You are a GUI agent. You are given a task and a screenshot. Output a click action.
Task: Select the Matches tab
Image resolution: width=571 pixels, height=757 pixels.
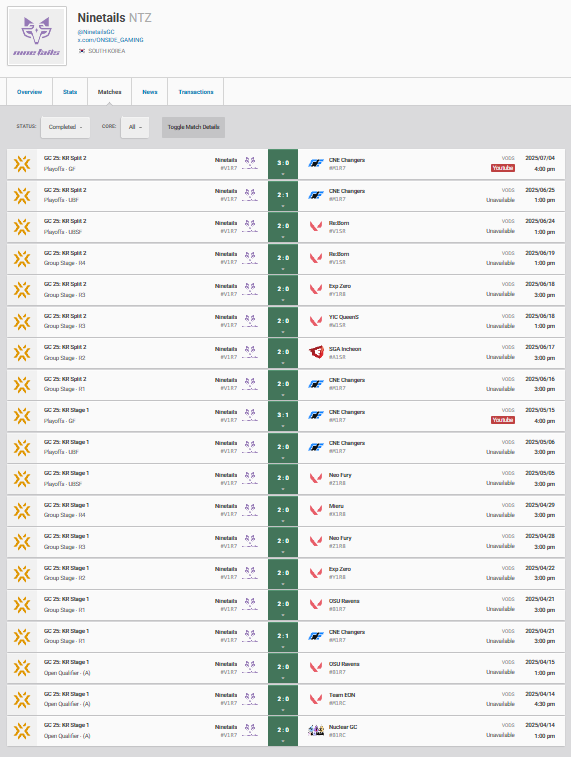[x=110, y=92]
